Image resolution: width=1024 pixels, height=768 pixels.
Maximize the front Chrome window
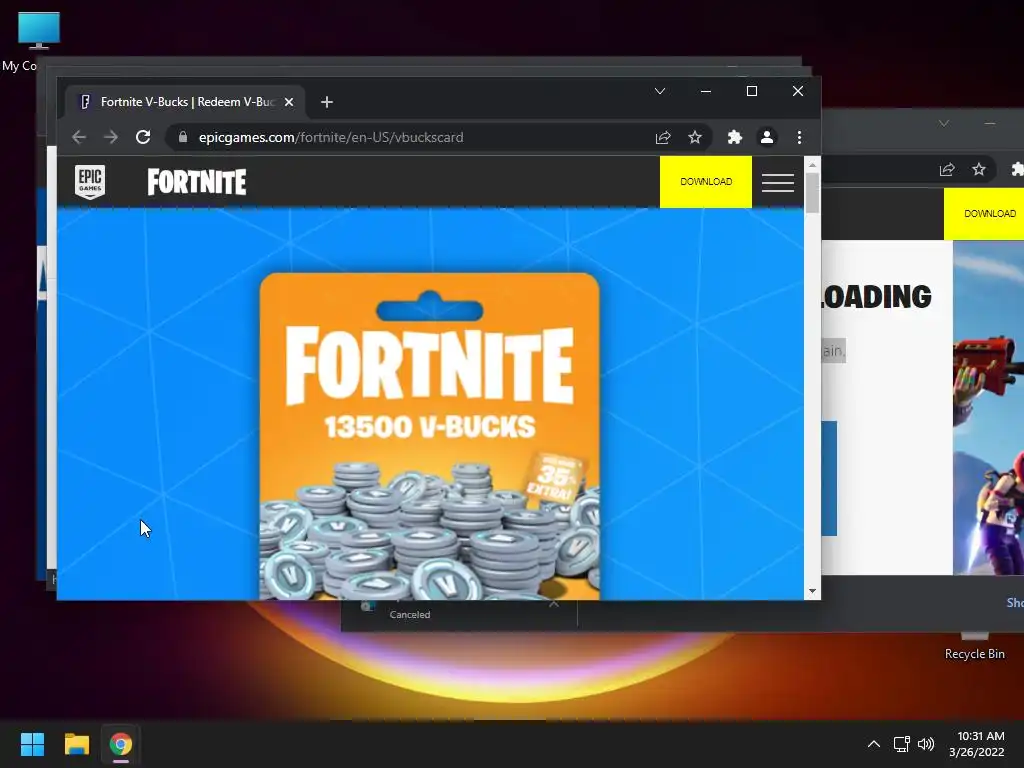coord(752,91)
